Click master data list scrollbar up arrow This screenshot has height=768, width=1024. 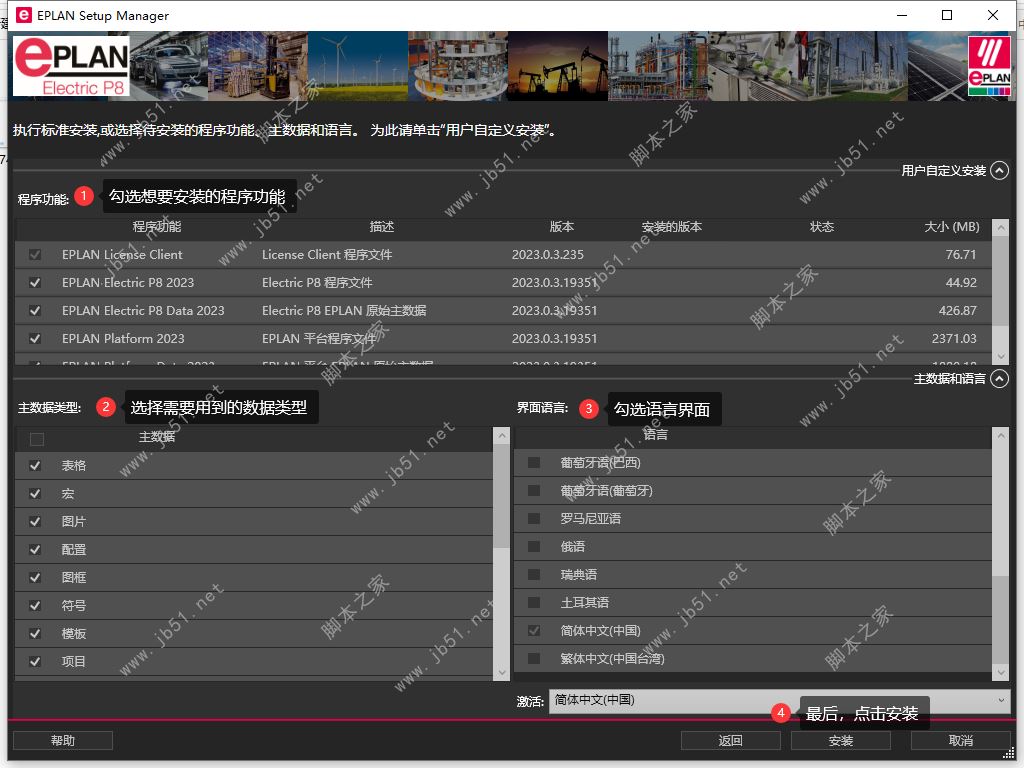[x=502, y=436]
